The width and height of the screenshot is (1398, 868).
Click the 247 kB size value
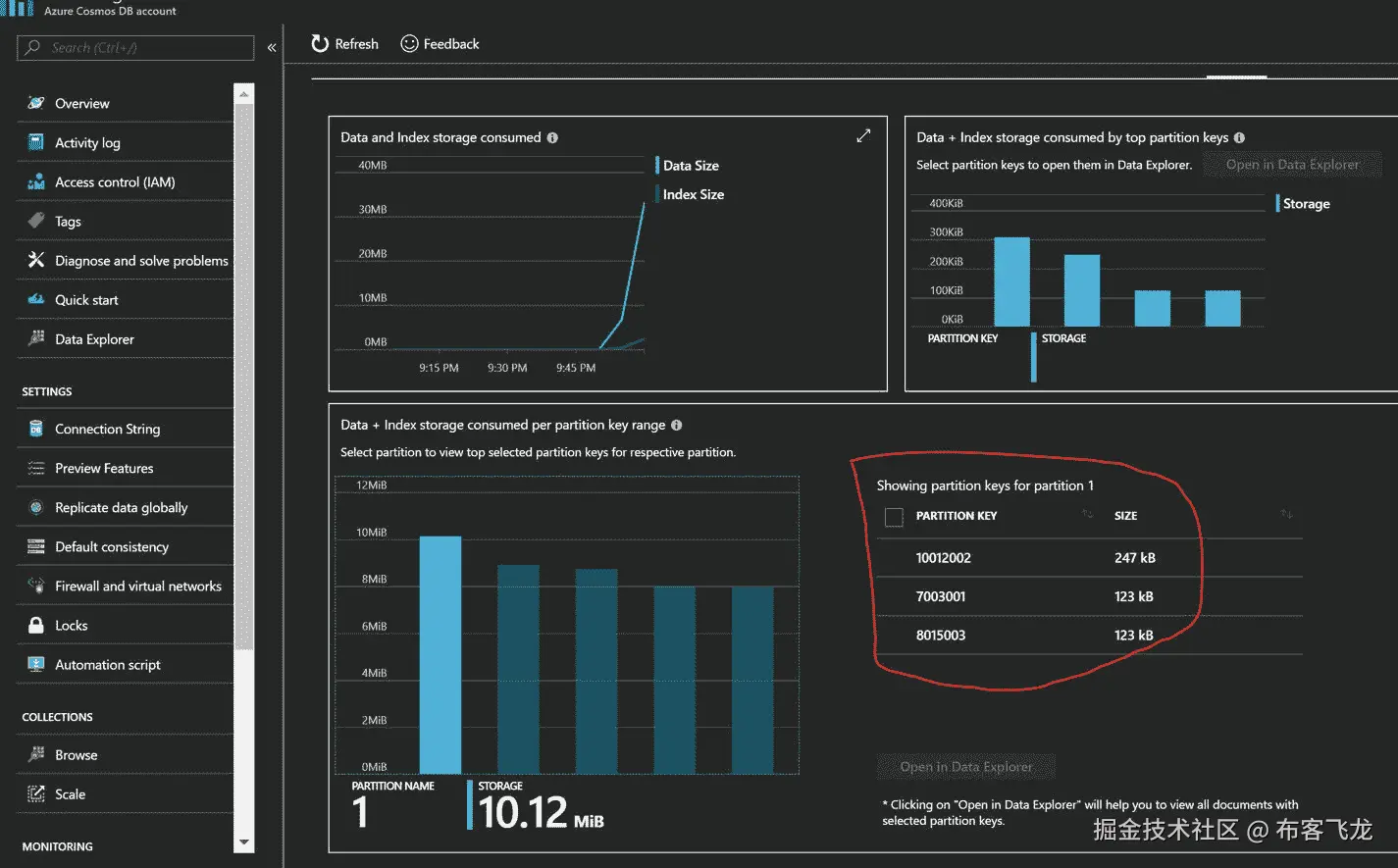click(x=1134, y=557)
